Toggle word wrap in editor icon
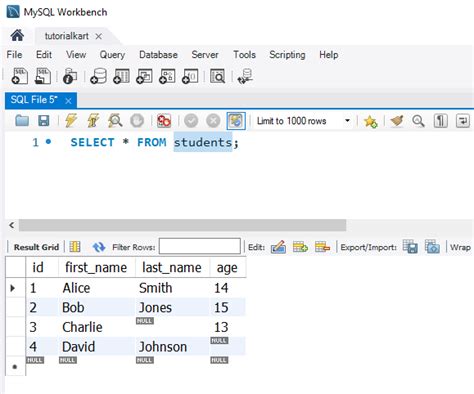The image size is (474, 394). (463, 121)
